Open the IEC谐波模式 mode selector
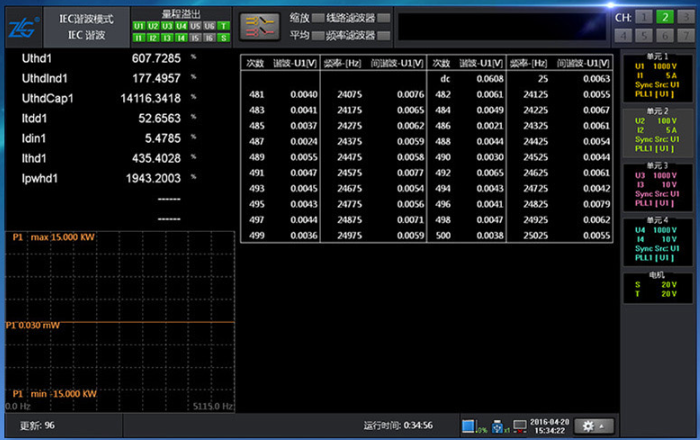700x440 pixels. point(86,27)
